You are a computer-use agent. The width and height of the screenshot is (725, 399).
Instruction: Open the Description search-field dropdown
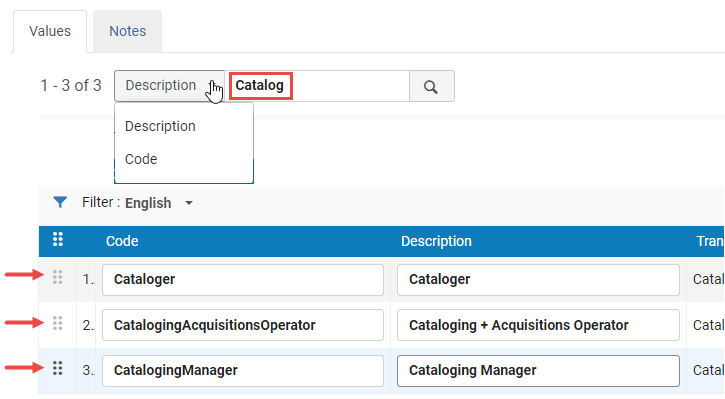point(169,86)
